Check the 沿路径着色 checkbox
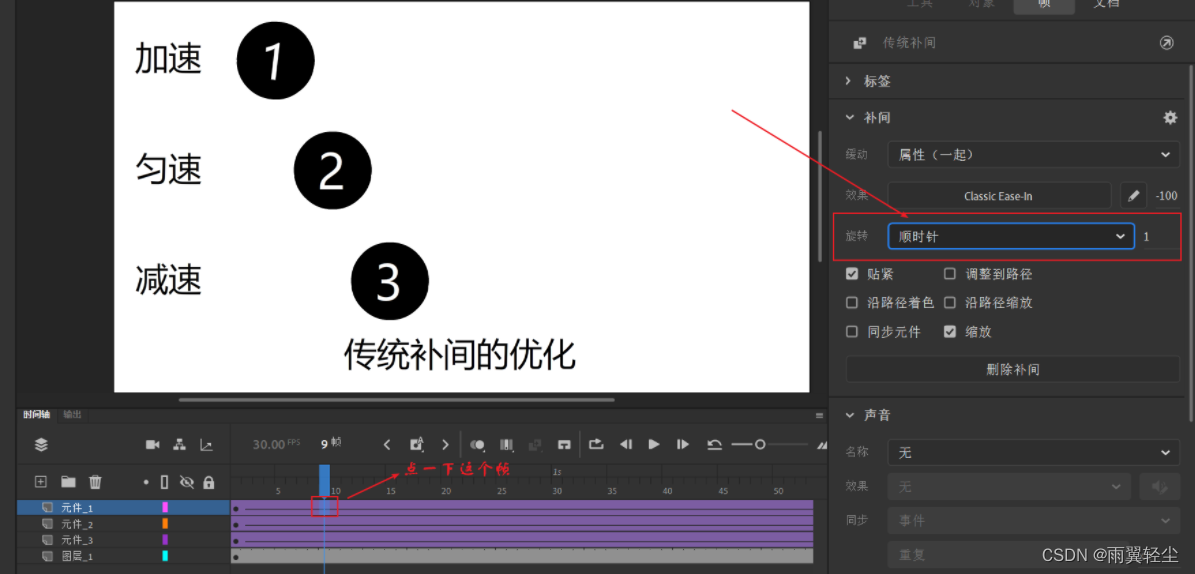The image size is (1195, 574). 852,303
